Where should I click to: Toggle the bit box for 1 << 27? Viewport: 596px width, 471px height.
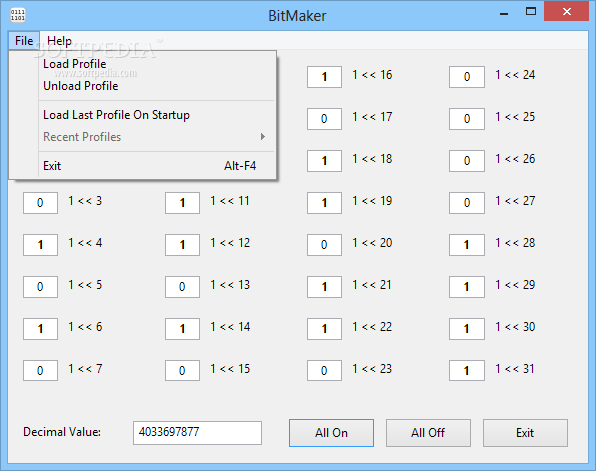[x=467, y=203]
